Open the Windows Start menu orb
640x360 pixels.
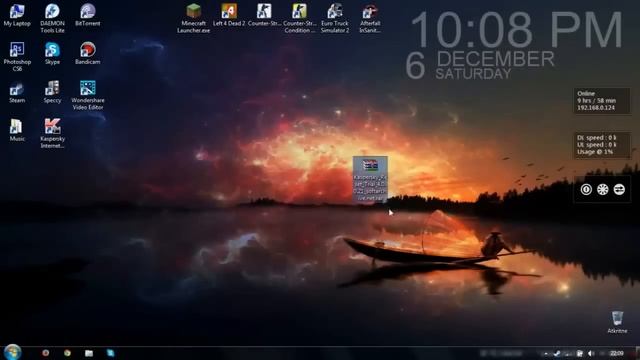(x=12, y=352)
